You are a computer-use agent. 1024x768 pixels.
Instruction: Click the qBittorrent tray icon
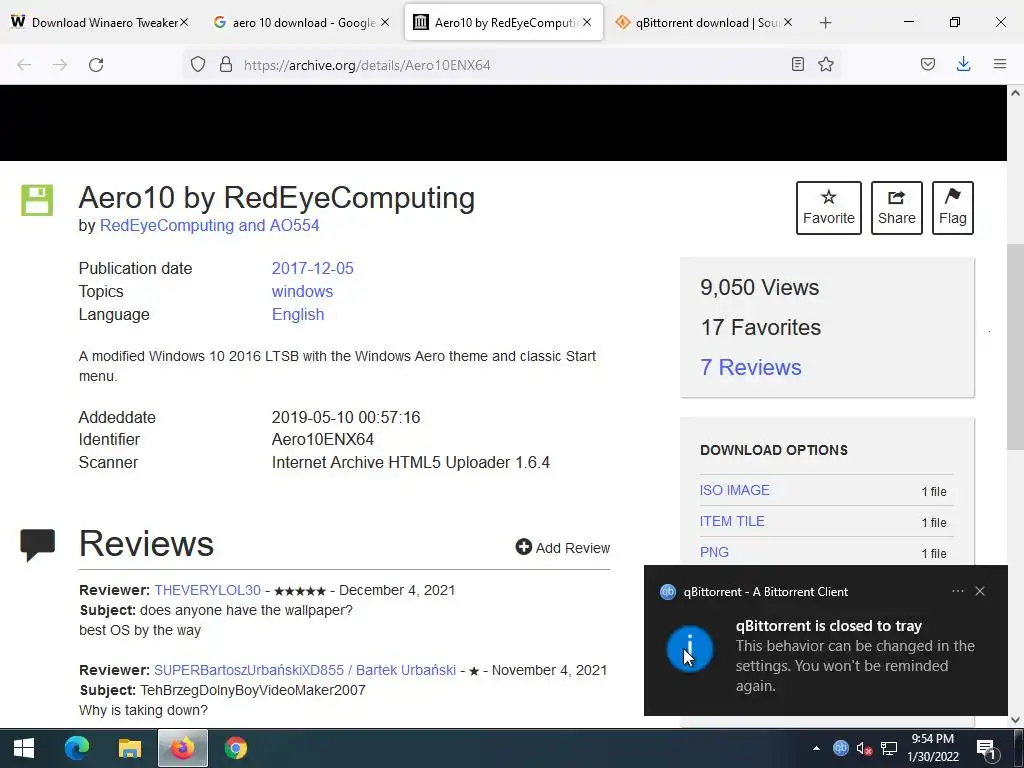click(x=840, y=748)
